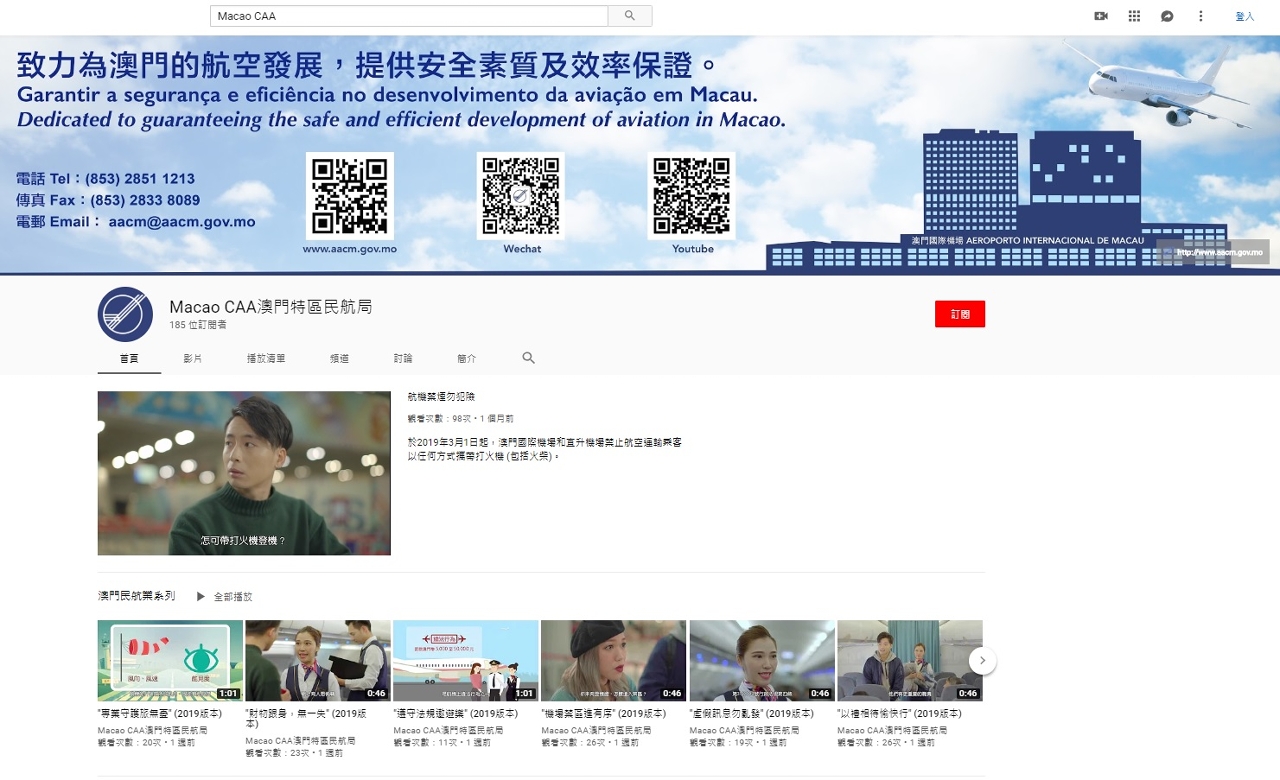The height and width of the screenshot is (780, 1280).
Task: Click the 全部播放 play-all icon
Action: pyautogui.click(x=201, y=596)
